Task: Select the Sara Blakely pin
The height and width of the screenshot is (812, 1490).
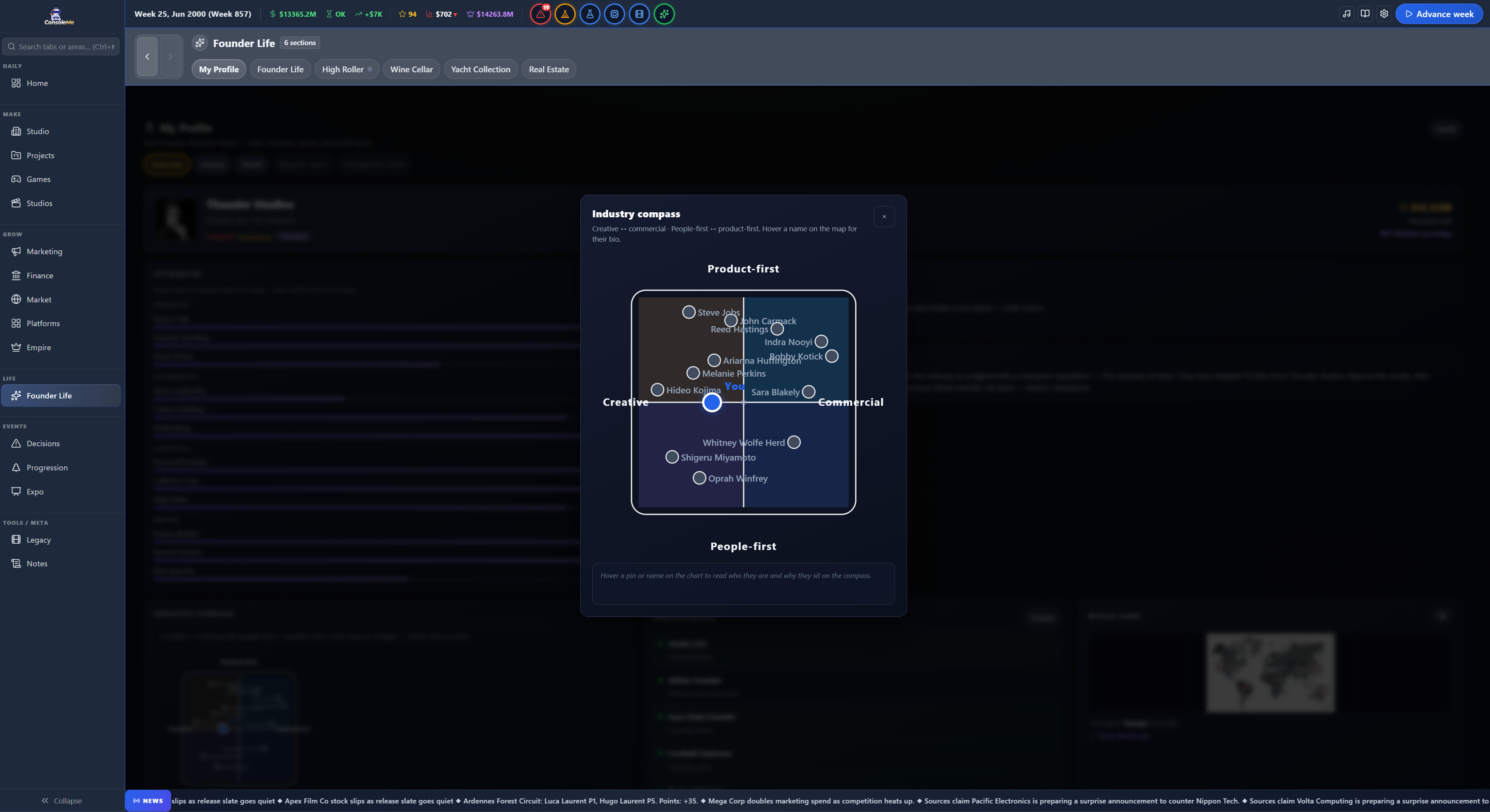Action: [x=809, y=392]
